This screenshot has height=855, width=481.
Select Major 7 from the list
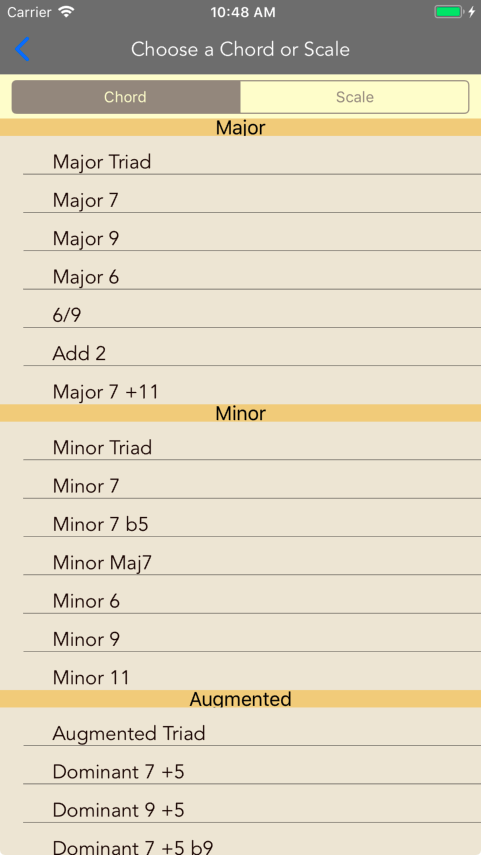(240, 194)
